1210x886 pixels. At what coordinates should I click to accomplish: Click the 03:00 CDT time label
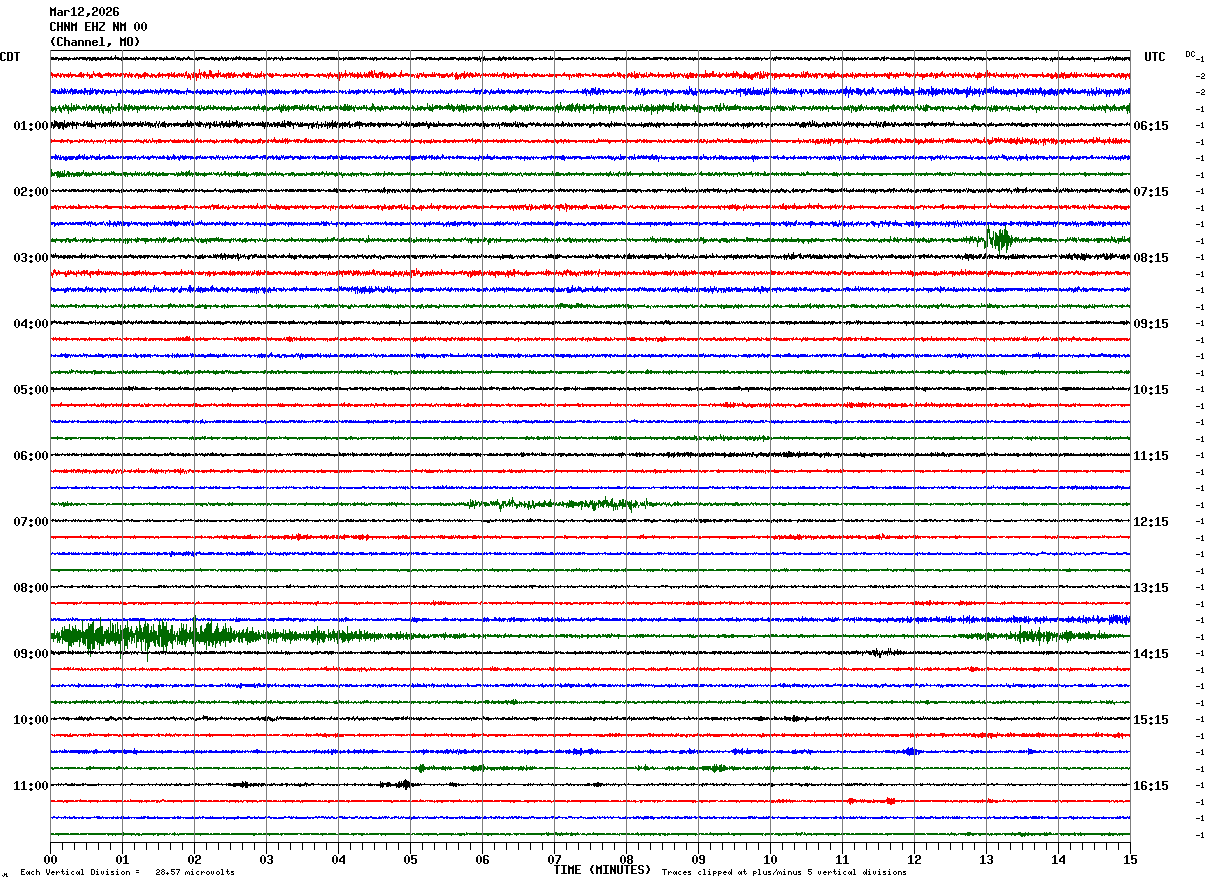31,258
